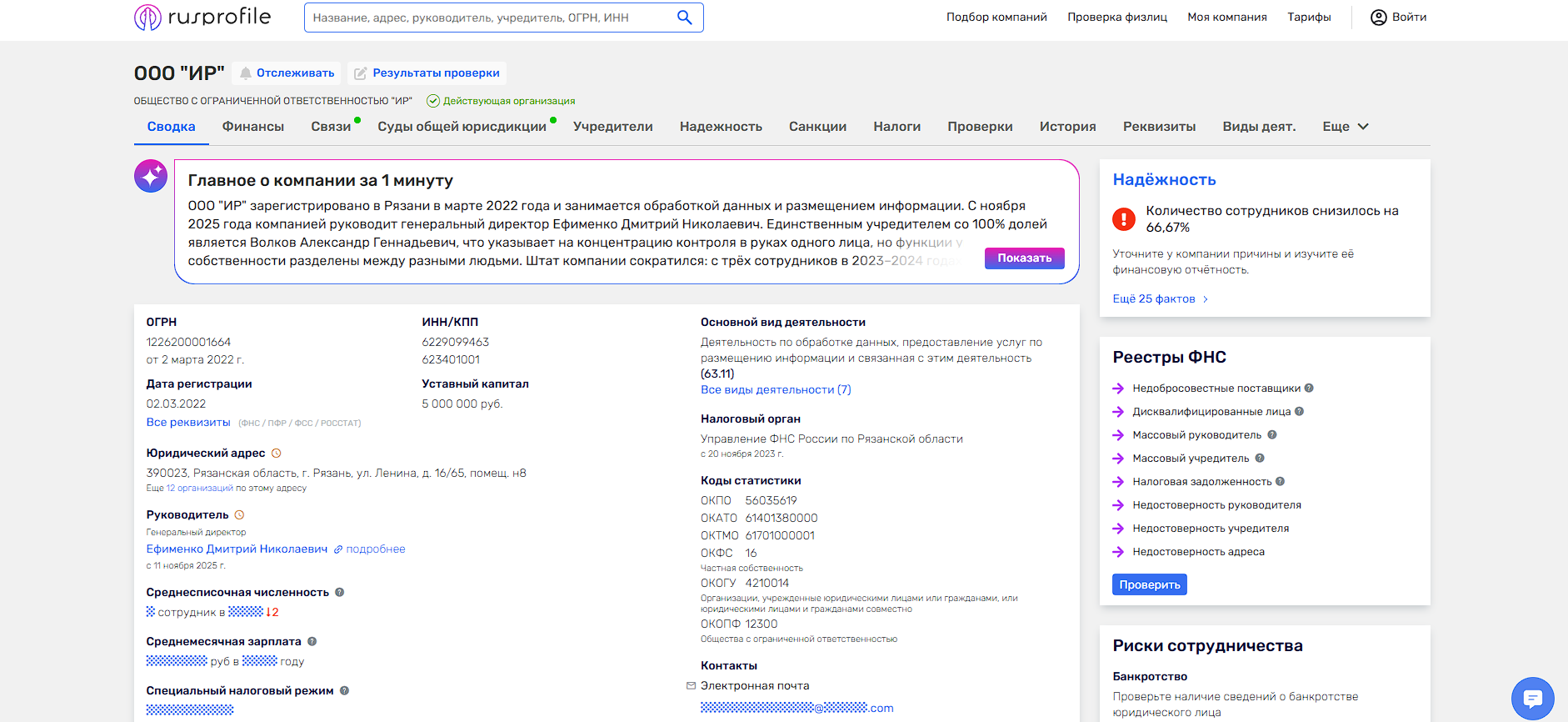This screenshot has width=1568, height=722.
Task: Click help icon beside Дисквалифицированные лица
Action: click(x=1299, y=411)
